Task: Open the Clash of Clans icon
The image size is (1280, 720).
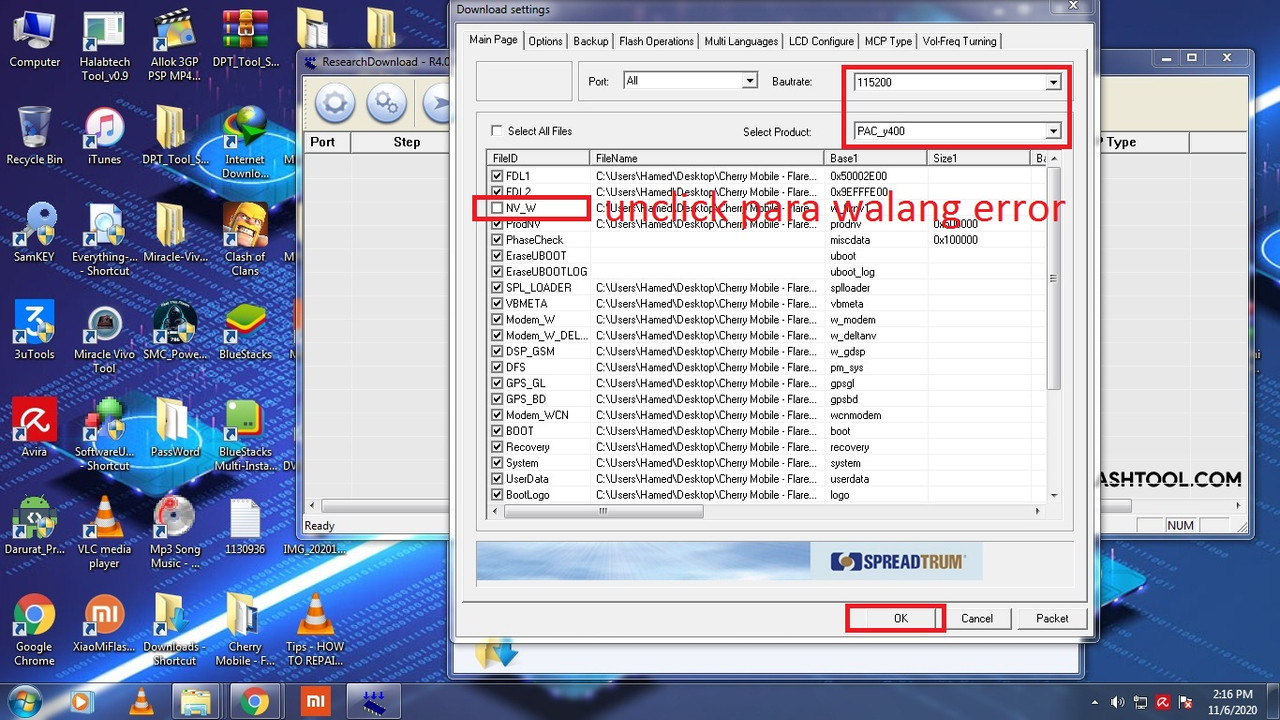Action: click(245, 238)
